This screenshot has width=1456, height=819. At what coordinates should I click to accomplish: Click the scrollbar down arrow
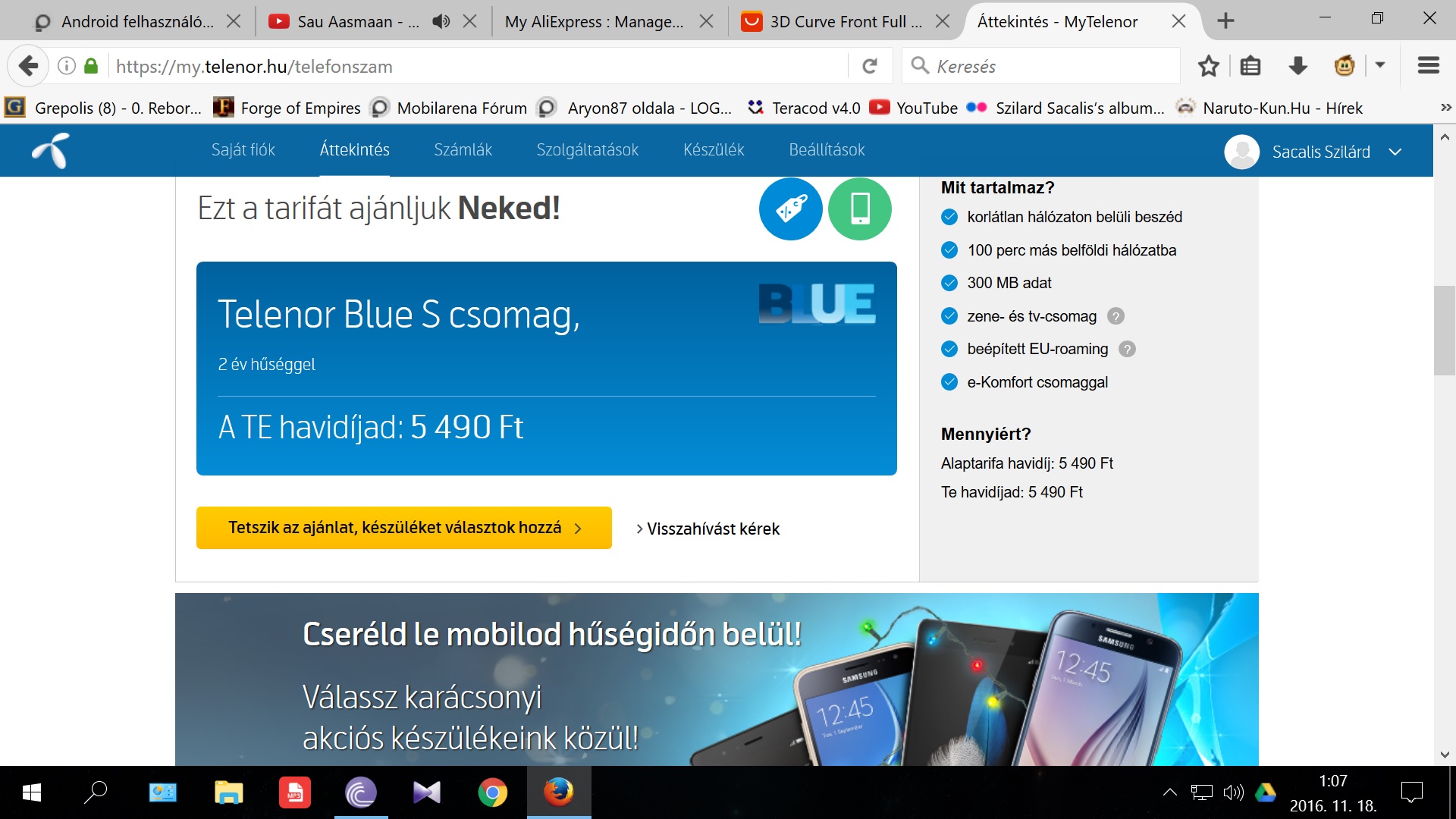pos(1444,755)
